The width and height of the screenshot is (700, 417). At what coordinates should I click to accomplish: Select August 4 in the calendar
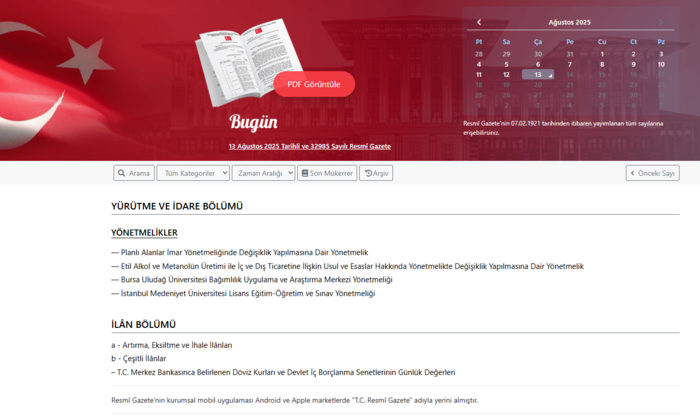click(479, 64)
